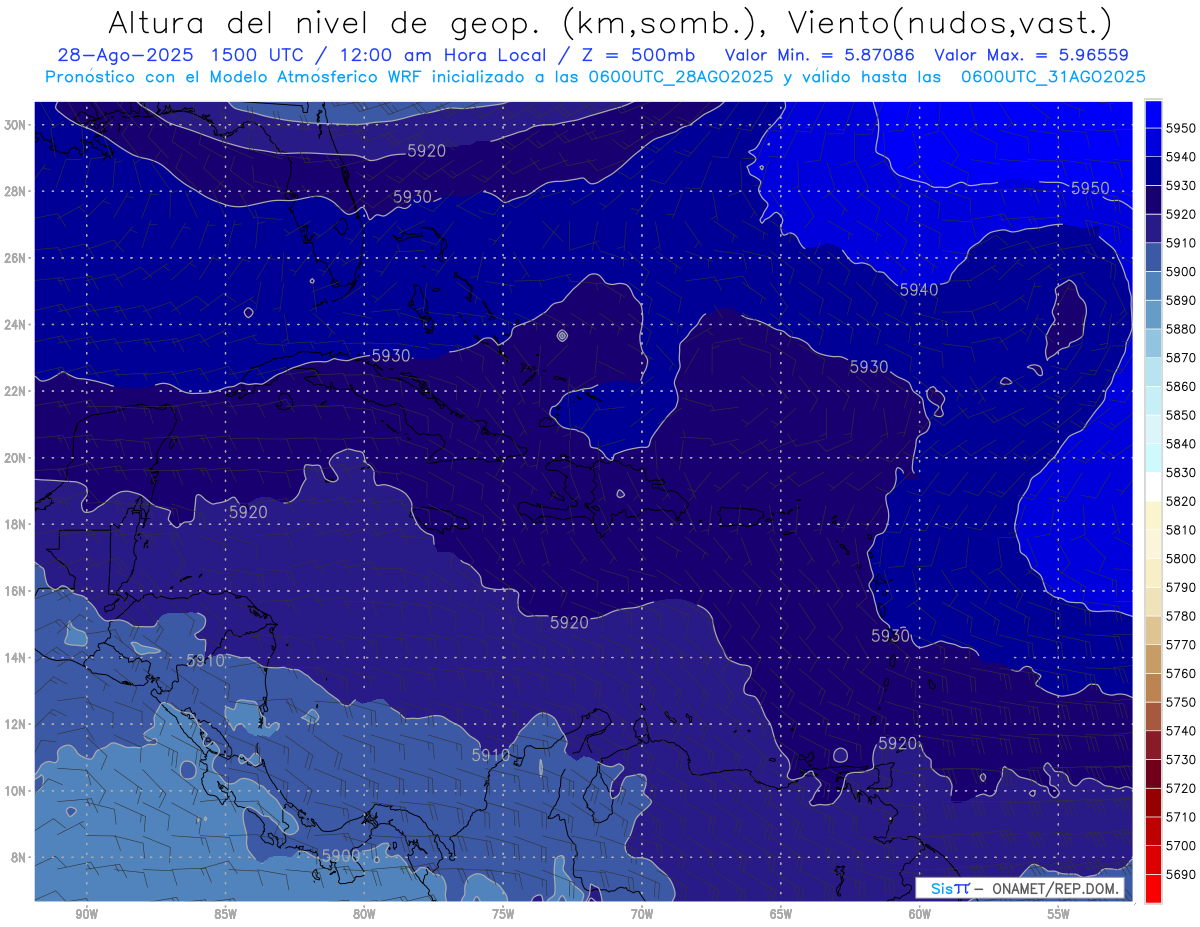Click the 30N latitude axis label
Image resolution: width=1200 pixels, height=927 pixels.
[x=16, y=125]
